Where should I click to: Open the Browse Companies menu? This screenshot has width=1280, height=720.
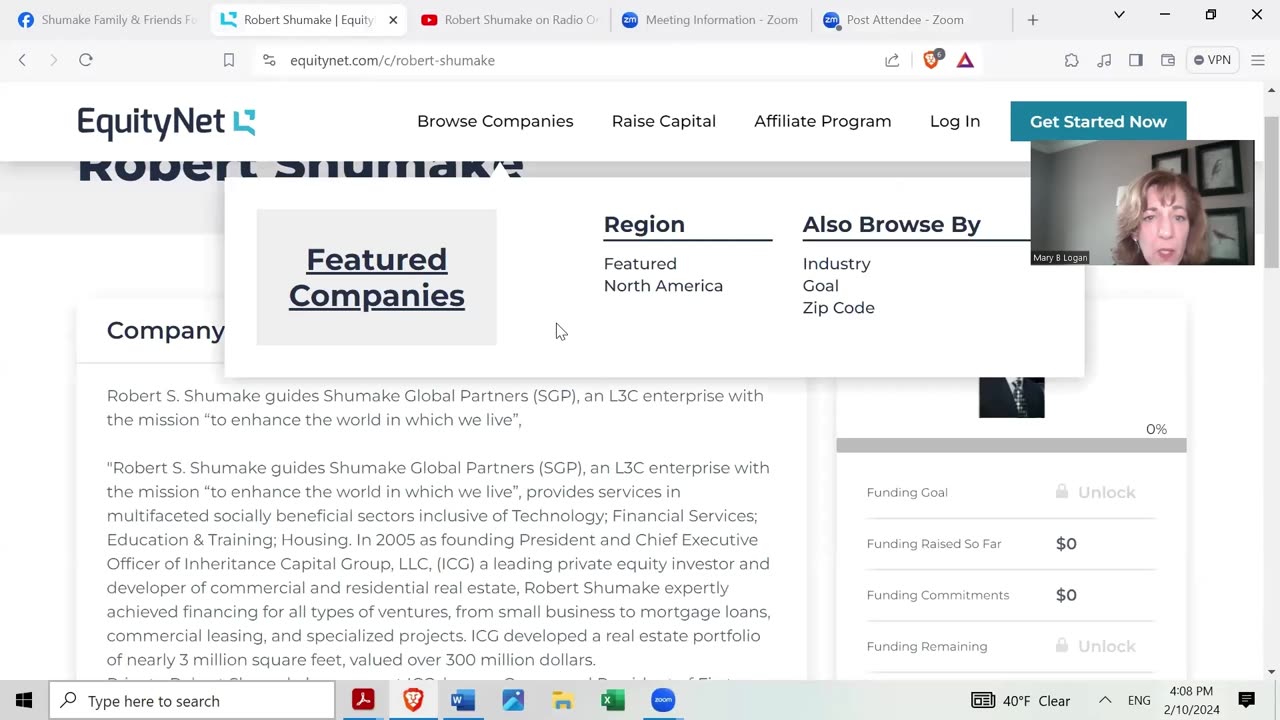(495, 121)
